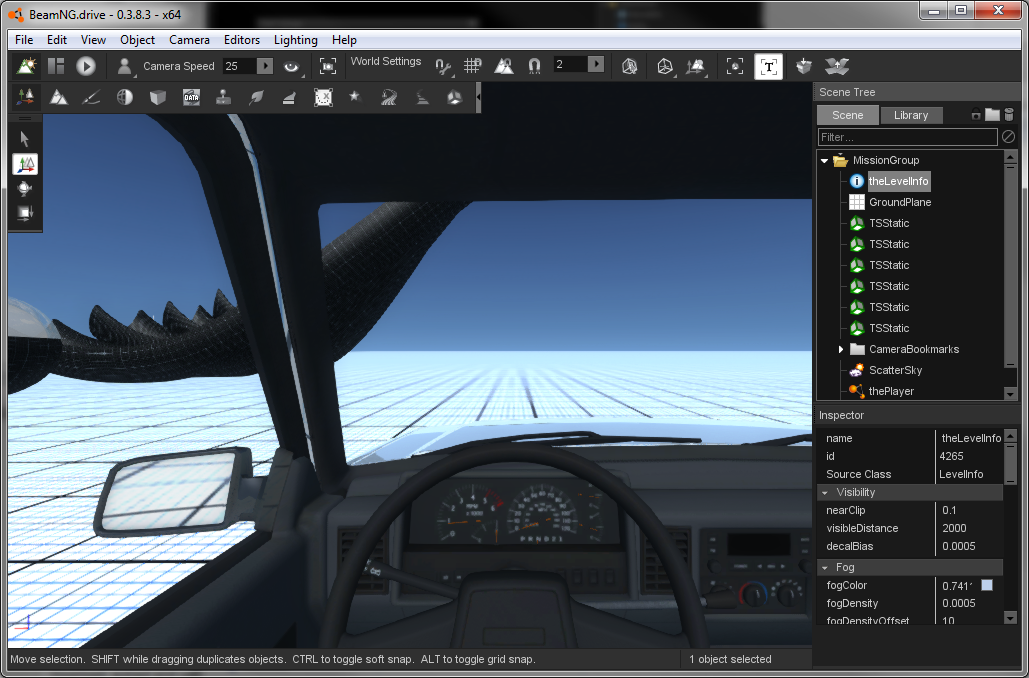This screenshot has width=1029, height=678.
Task: Toggle terrain snapping icon
Action: coord(503,66)
